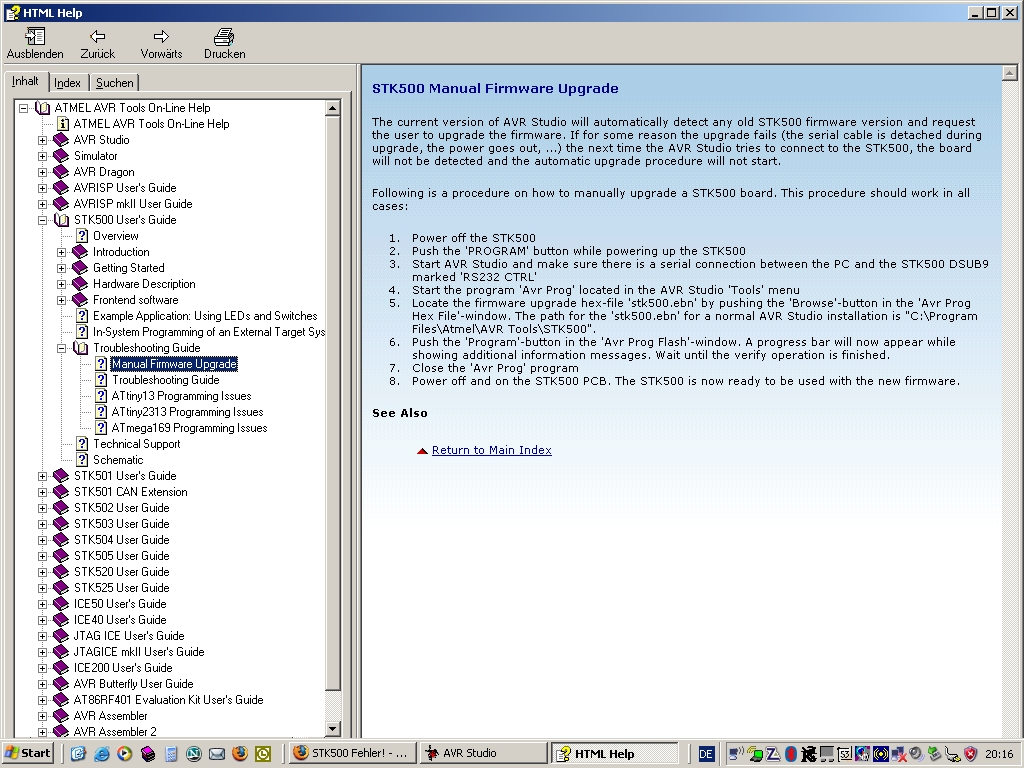1024x768 pixels.
Task: Select ATMEL AVR Tools On-Line Help info page
Action: [151, 124]
